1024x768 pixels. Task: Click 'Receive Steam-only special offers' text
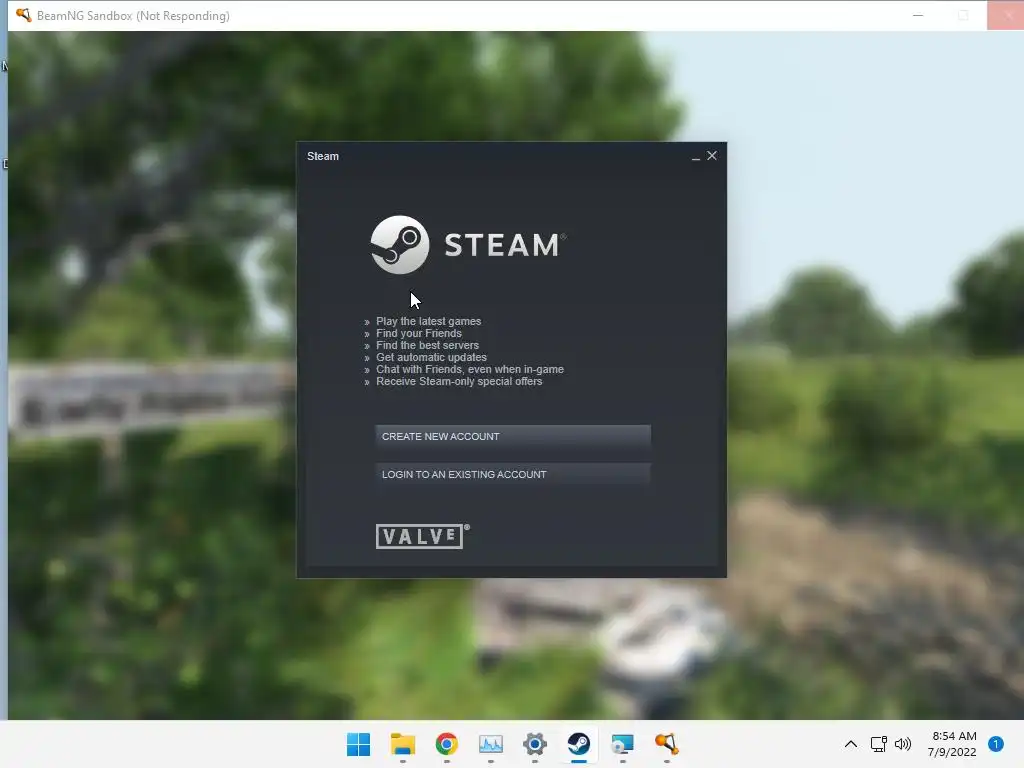tap(459, 381)
